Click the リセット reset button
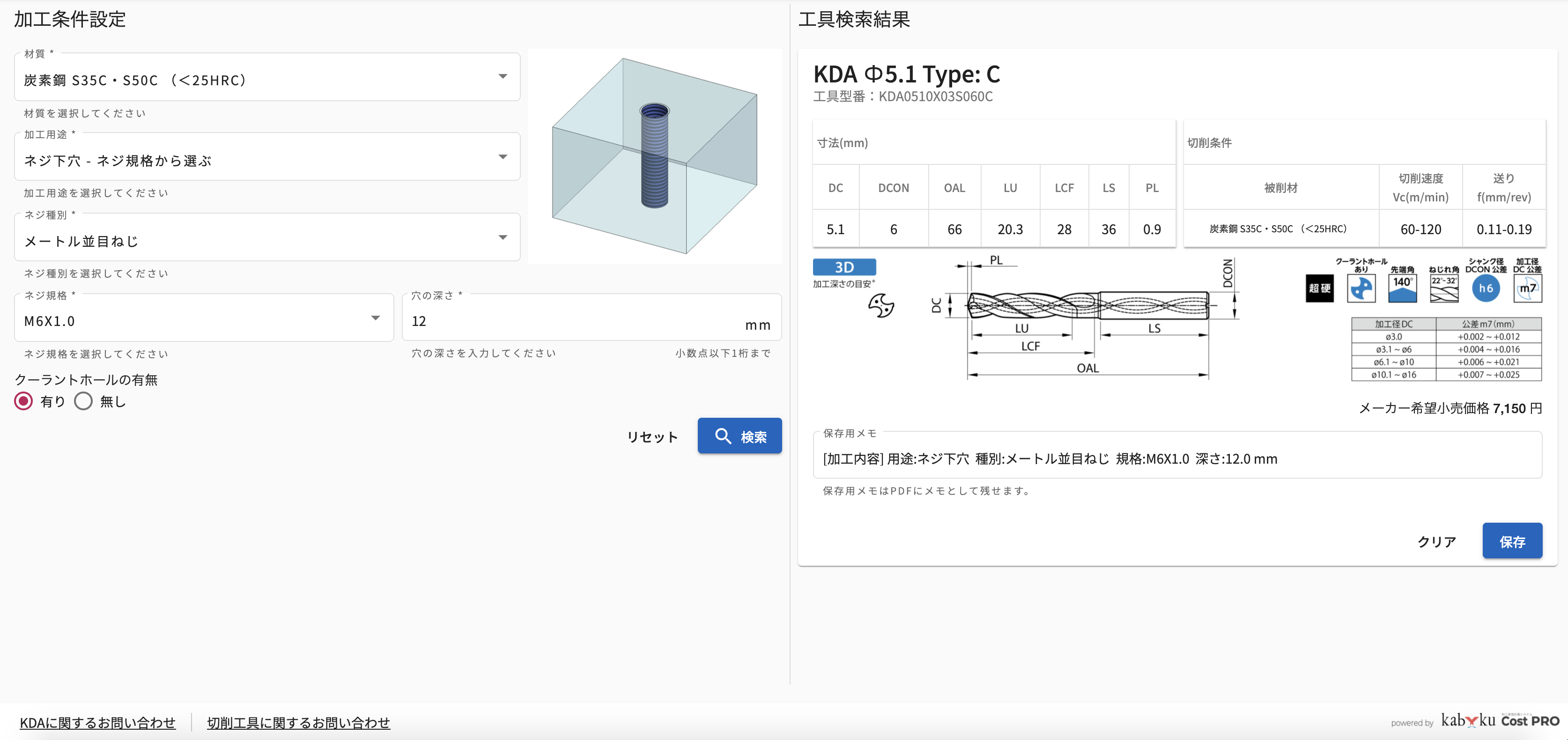1568x740 pixels. coord(652,437)
